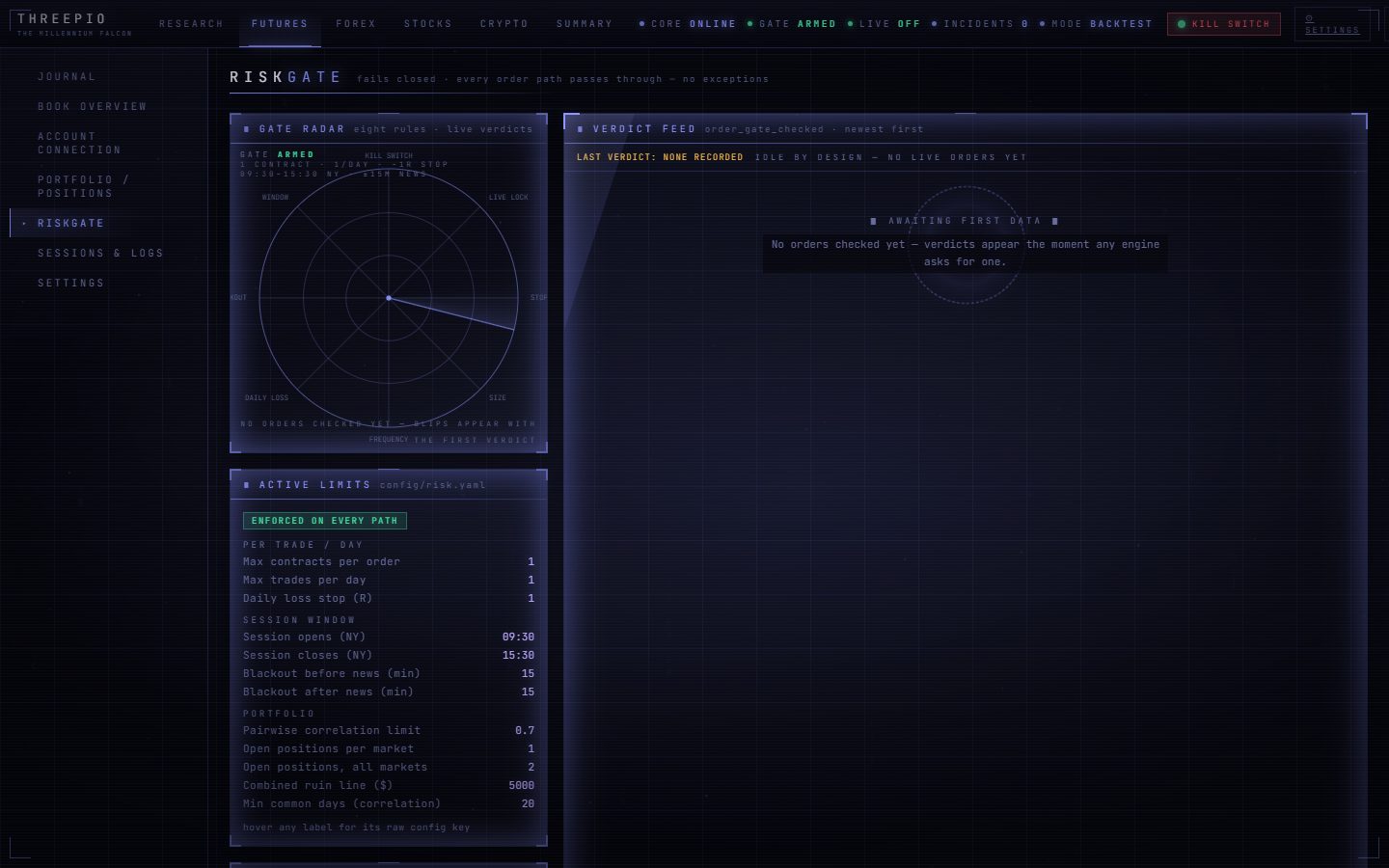
Task: Click the Live Off status indicator
Action: click(884, 23)
